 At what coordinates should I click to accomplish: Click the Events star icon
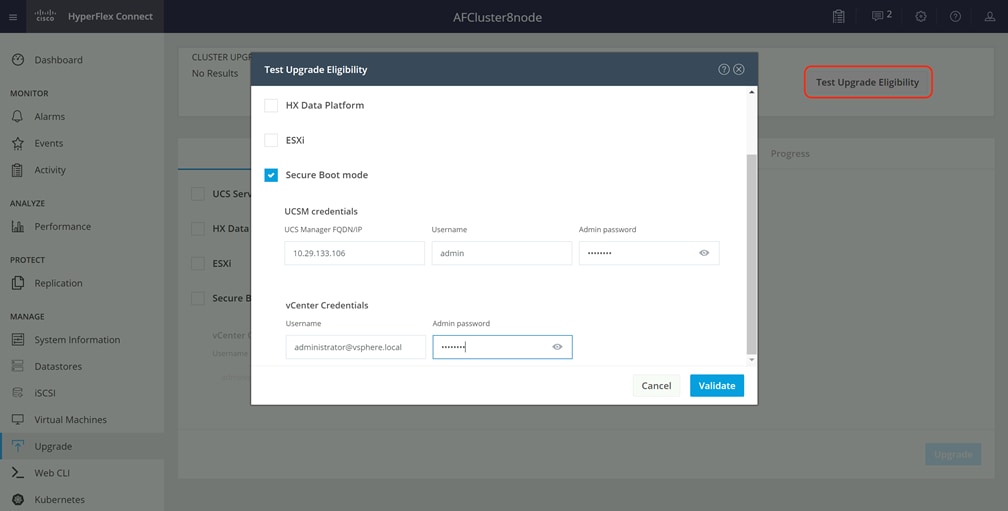pos(18,143)
